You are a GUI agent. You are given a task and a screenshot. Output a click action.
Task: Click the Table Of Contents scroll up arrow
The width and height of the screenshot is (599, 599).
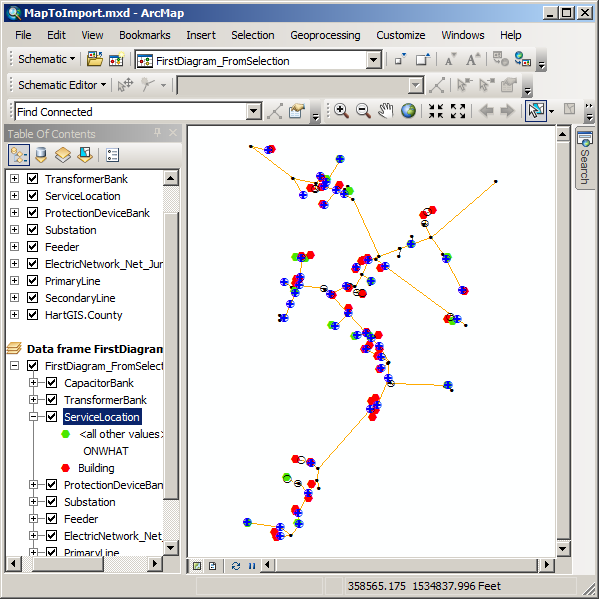coord(171,178)
